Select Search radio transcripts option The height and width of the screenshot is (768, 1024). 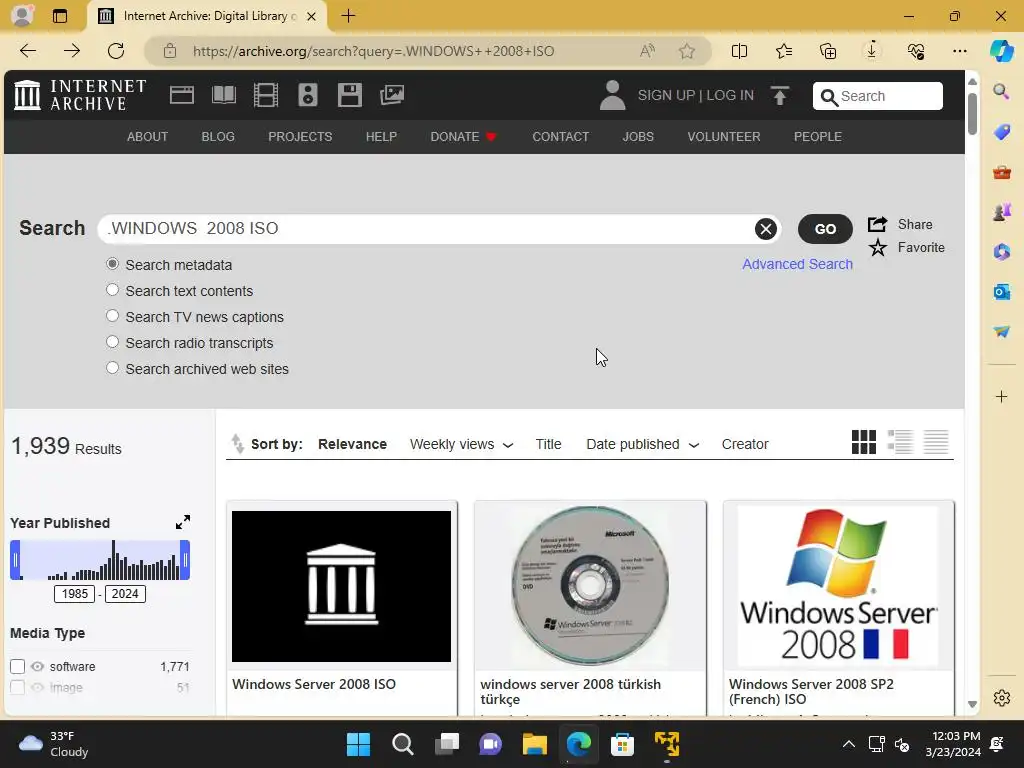(112, 342)
